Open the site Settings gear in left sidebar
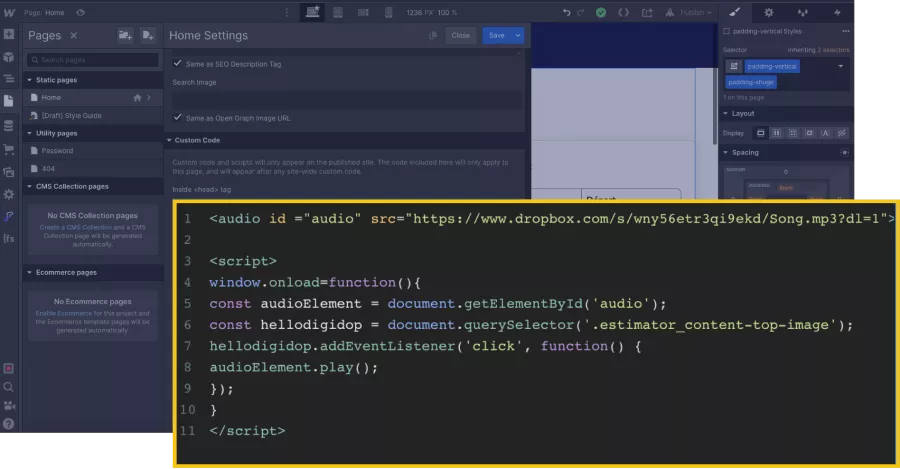 [9, 194]
